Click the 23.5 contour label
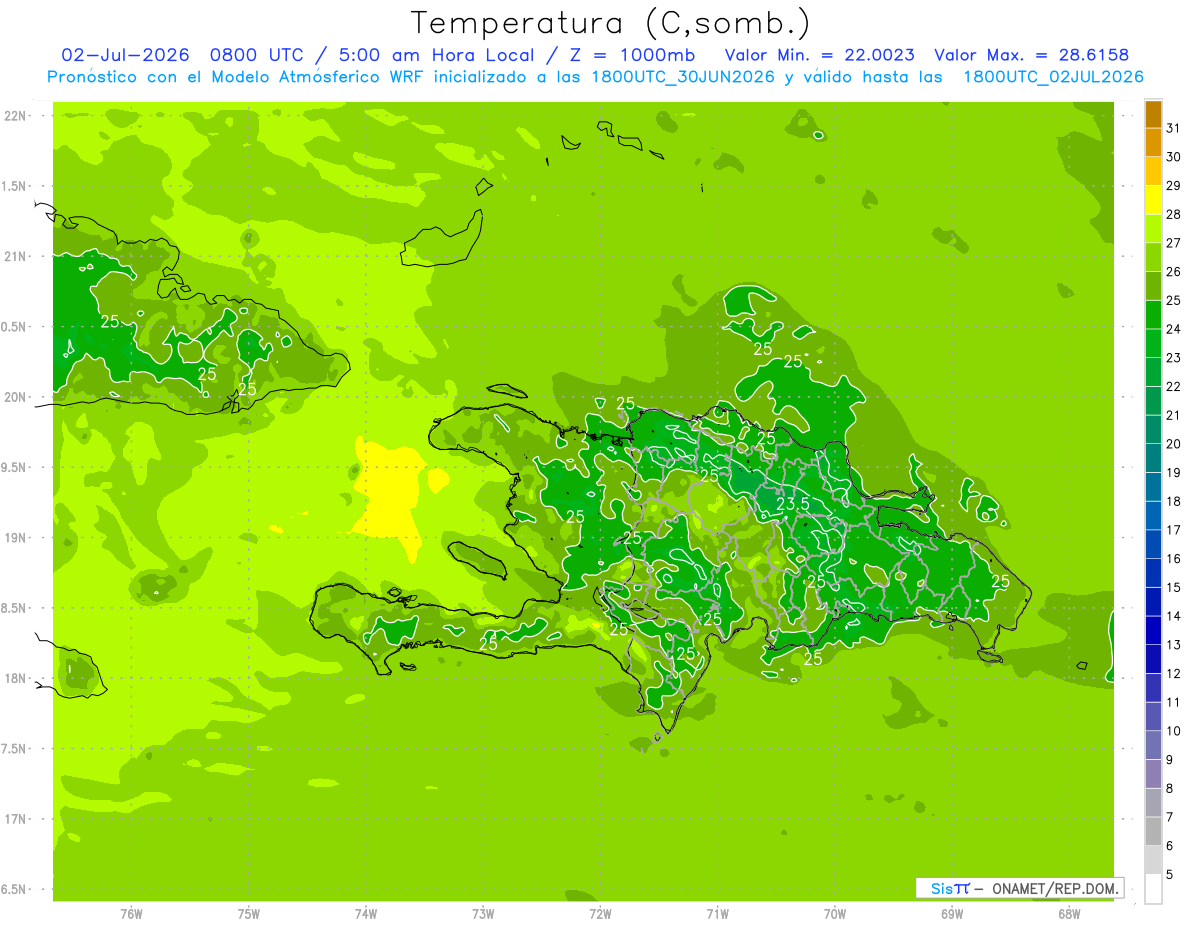 point(792,504)
